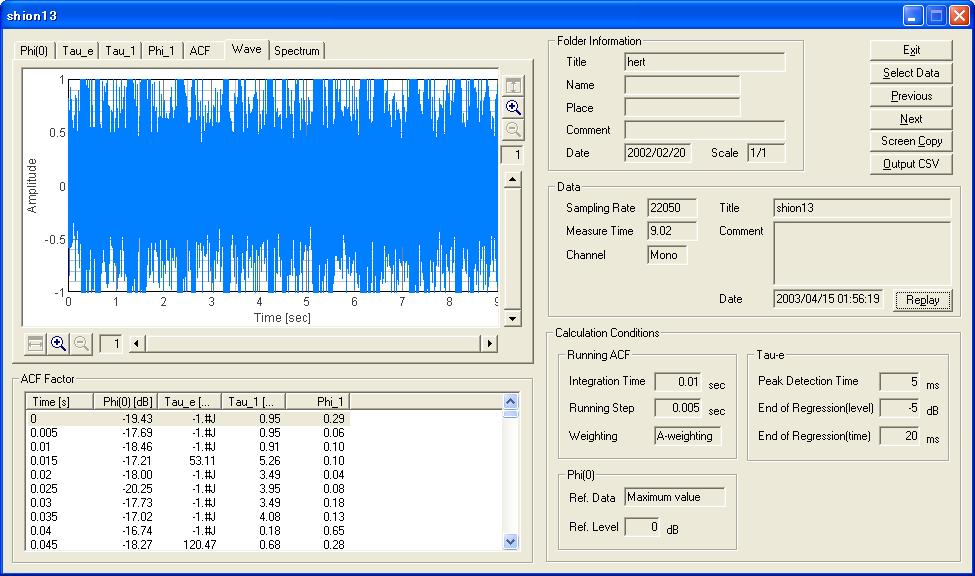Export with the Output CSV button

point(911,164)
